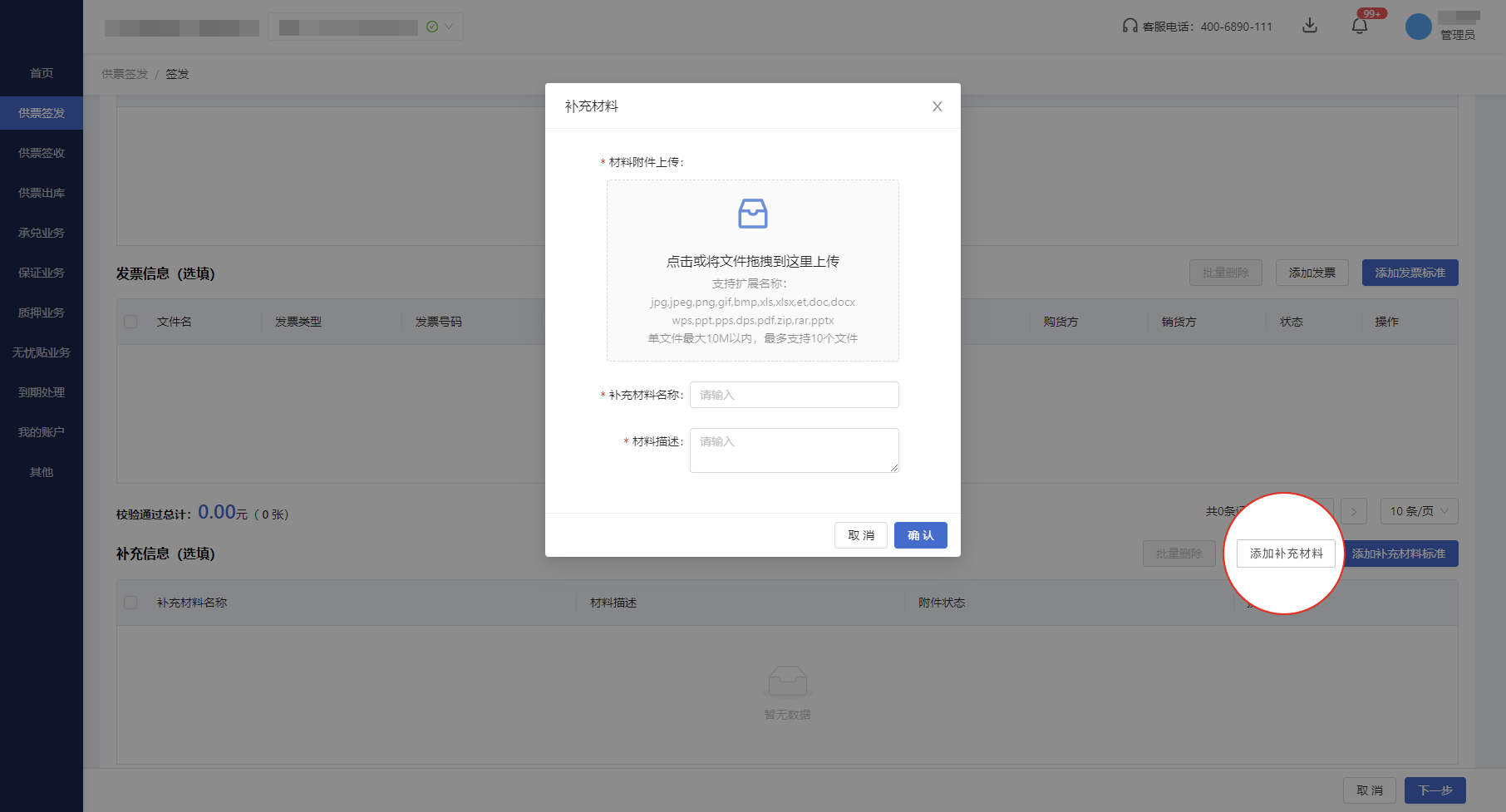Screen dimensions: 1506x812
Task: Click the circled 添加补充材料 button
Action: click(1286, 554)
